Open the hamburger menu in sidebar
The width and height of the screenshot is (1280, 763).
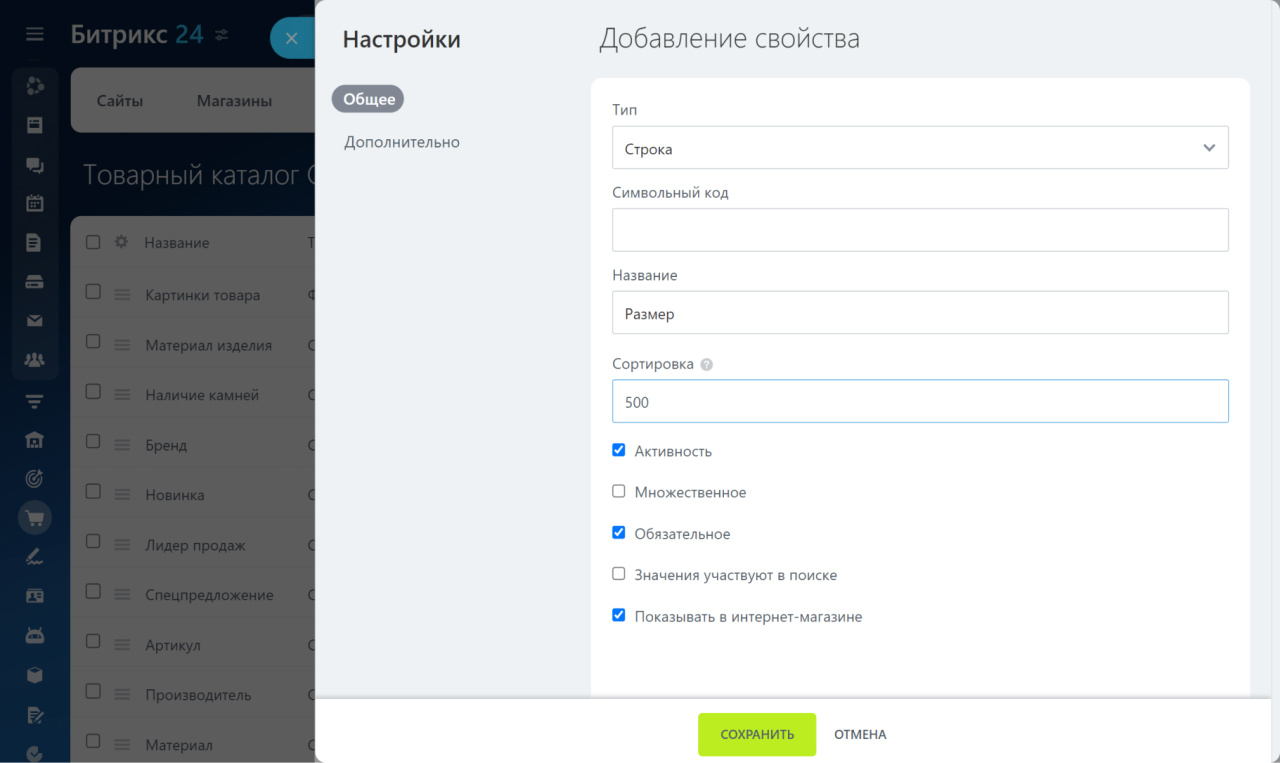click(35, 35)
